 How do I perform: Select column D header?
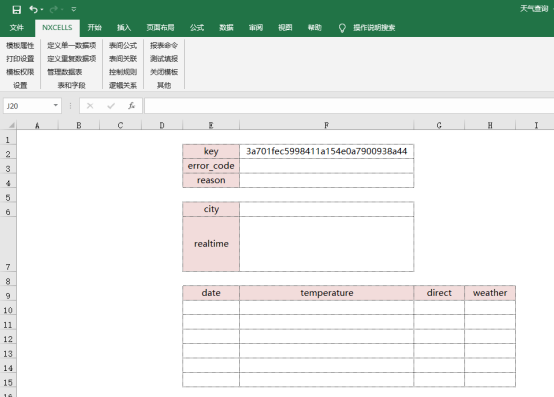point(162,125)
